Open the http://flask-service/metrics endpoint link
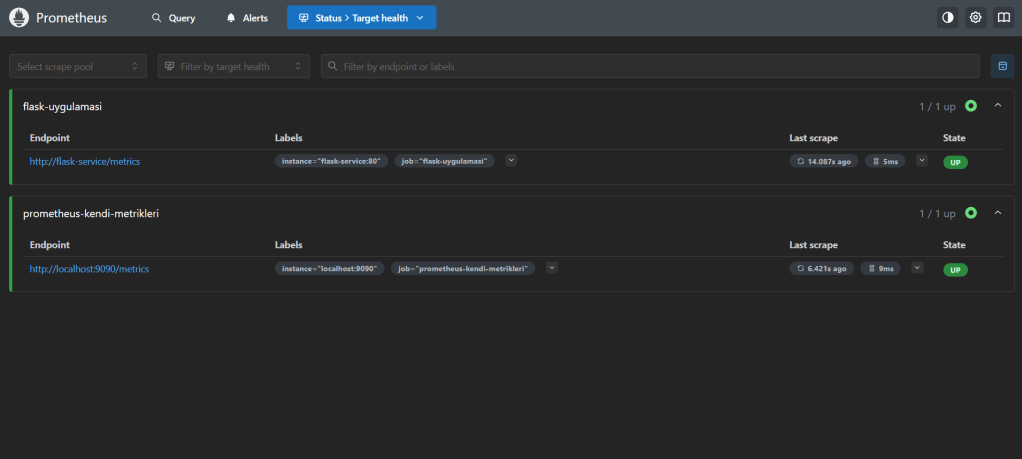The width and height of the screenshot is (1022, 459). click(x=84, y=161)
